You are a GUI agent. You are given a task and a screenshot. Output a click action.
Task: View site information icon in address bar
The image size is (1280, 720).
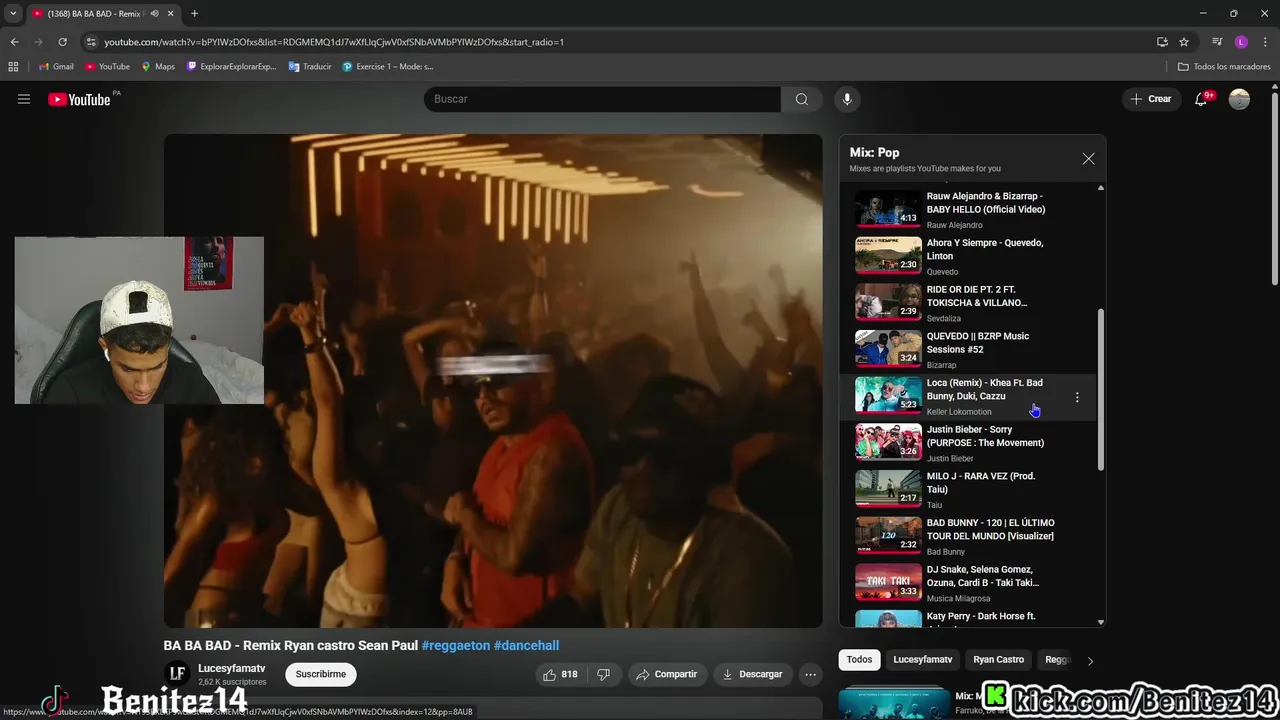point(91,42)
